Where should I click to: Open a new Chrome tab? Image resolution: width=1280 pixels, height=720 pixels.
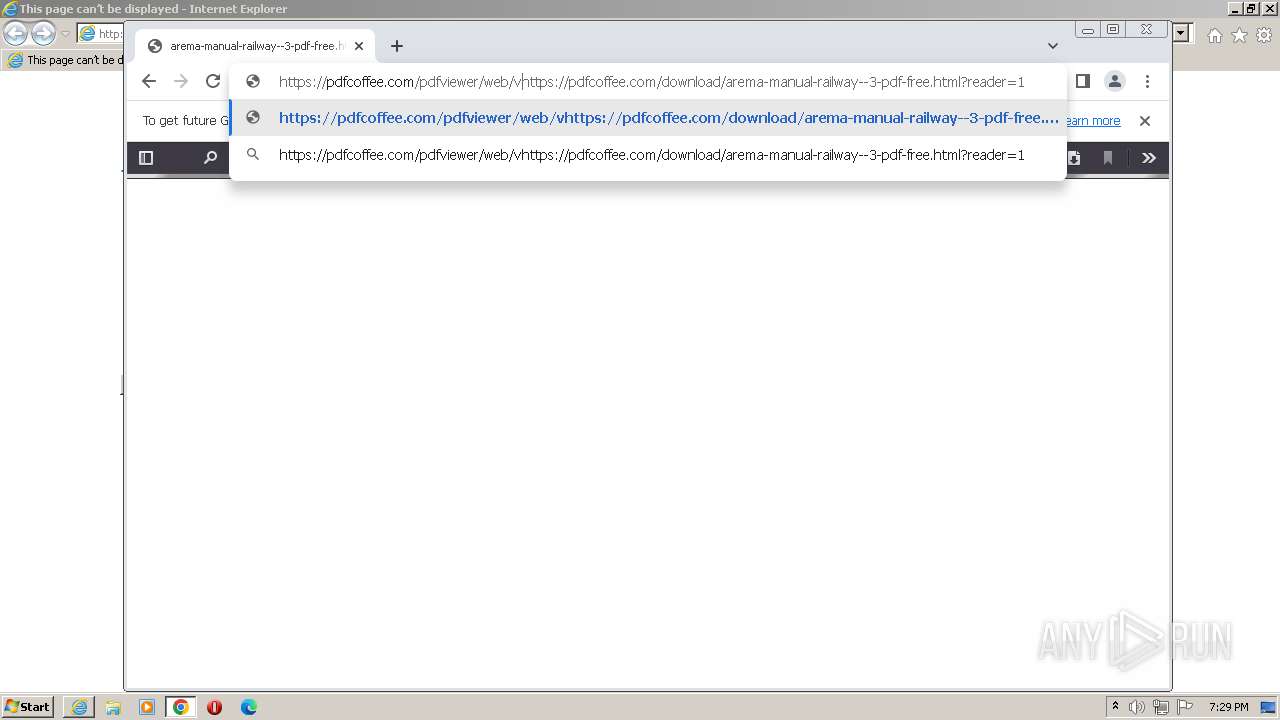click(x=397, y=46)
